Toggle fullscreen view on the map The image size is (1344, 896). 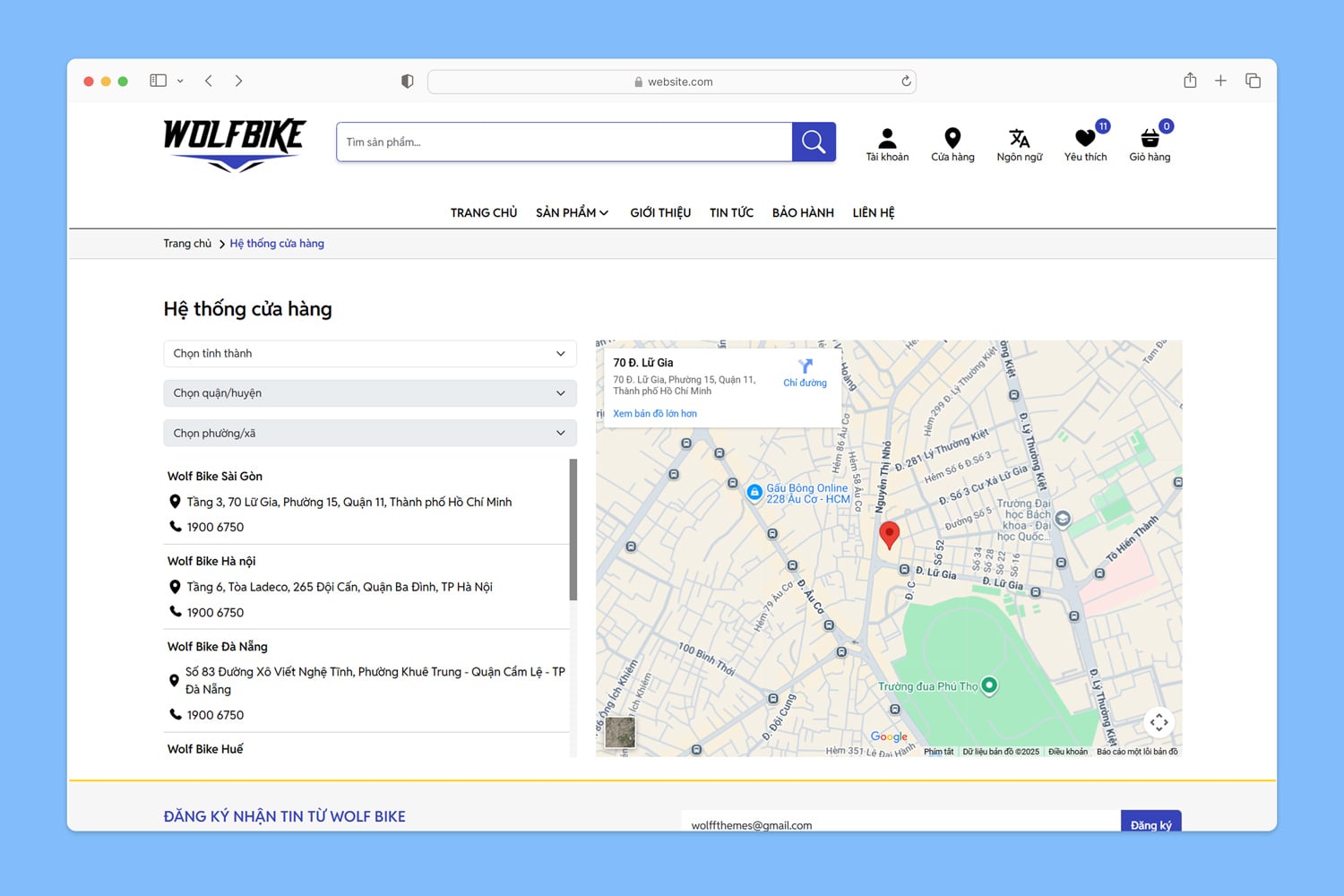coord(1159,722)
